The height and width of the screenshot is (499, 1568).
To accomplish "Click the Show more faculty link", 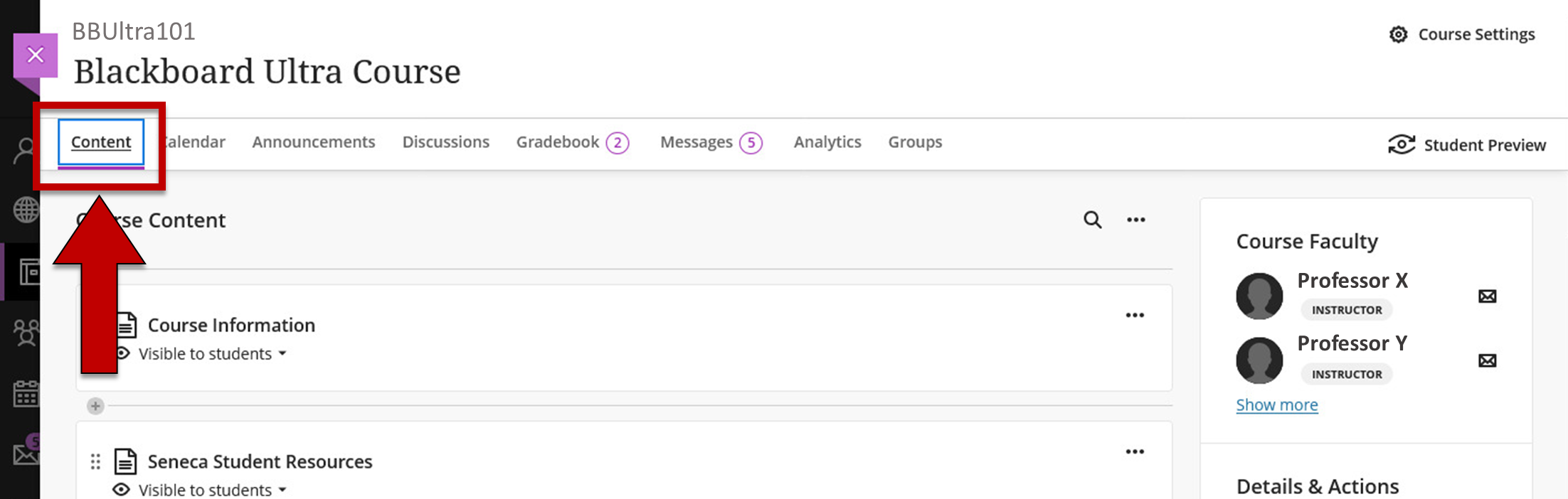I will [1277, 404].
